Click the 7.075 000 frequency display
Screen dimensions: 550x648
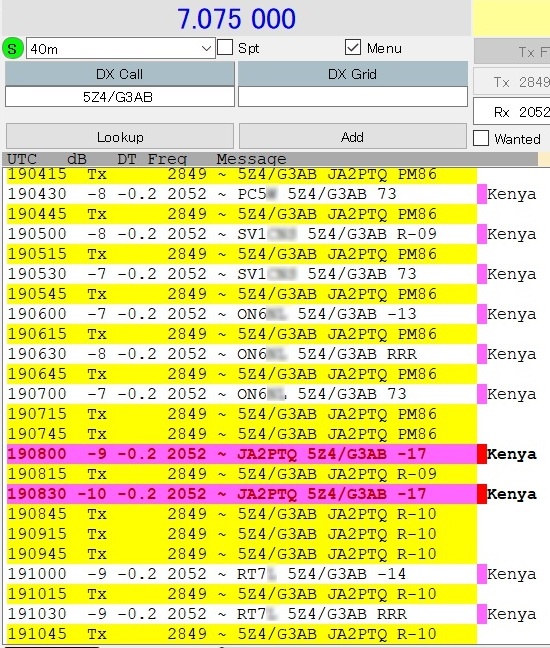[x=236, y=19]
